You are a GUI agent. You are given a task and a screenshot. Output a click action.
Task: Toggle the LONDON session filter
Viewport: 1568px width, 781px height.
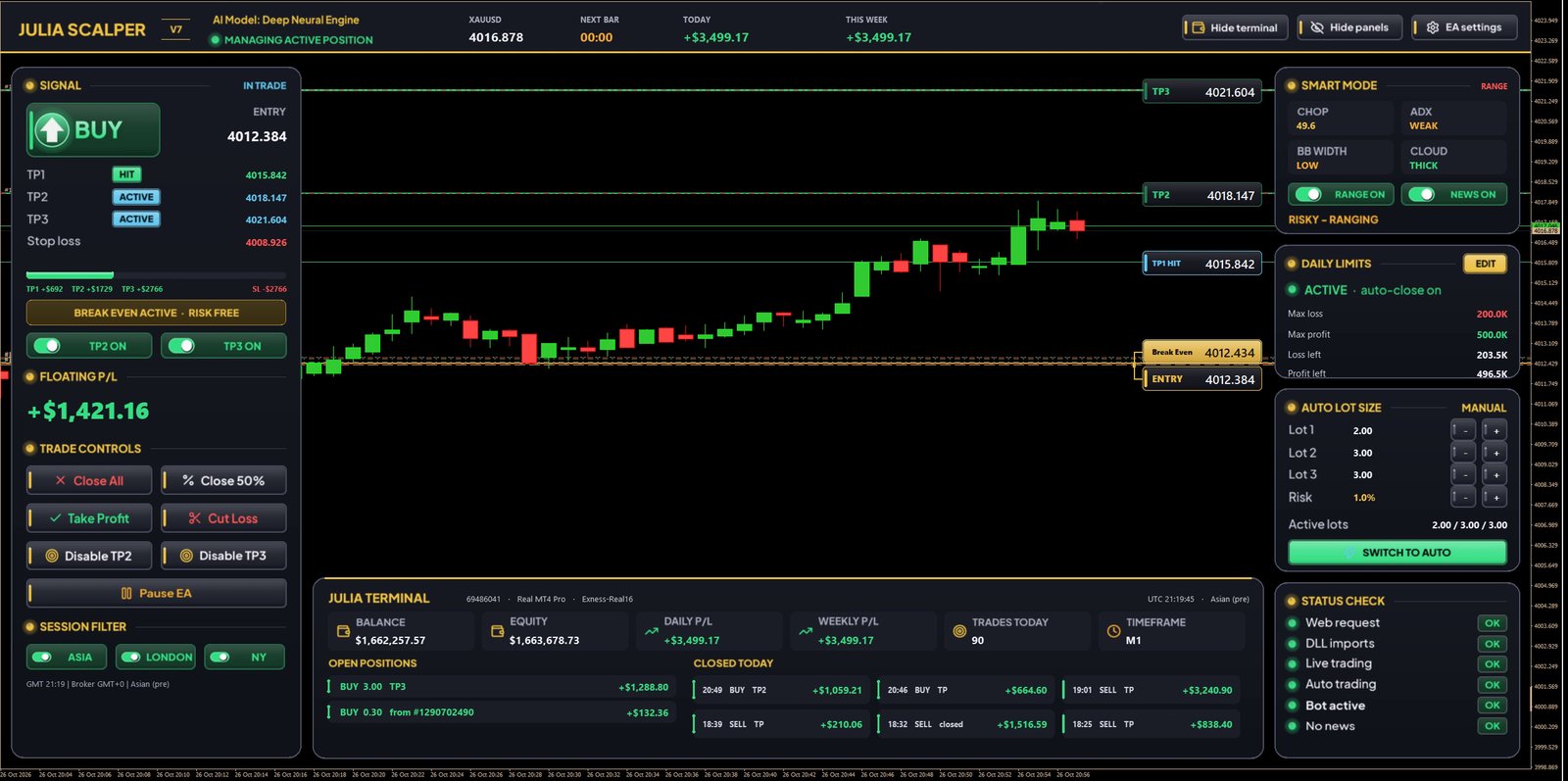130,657
